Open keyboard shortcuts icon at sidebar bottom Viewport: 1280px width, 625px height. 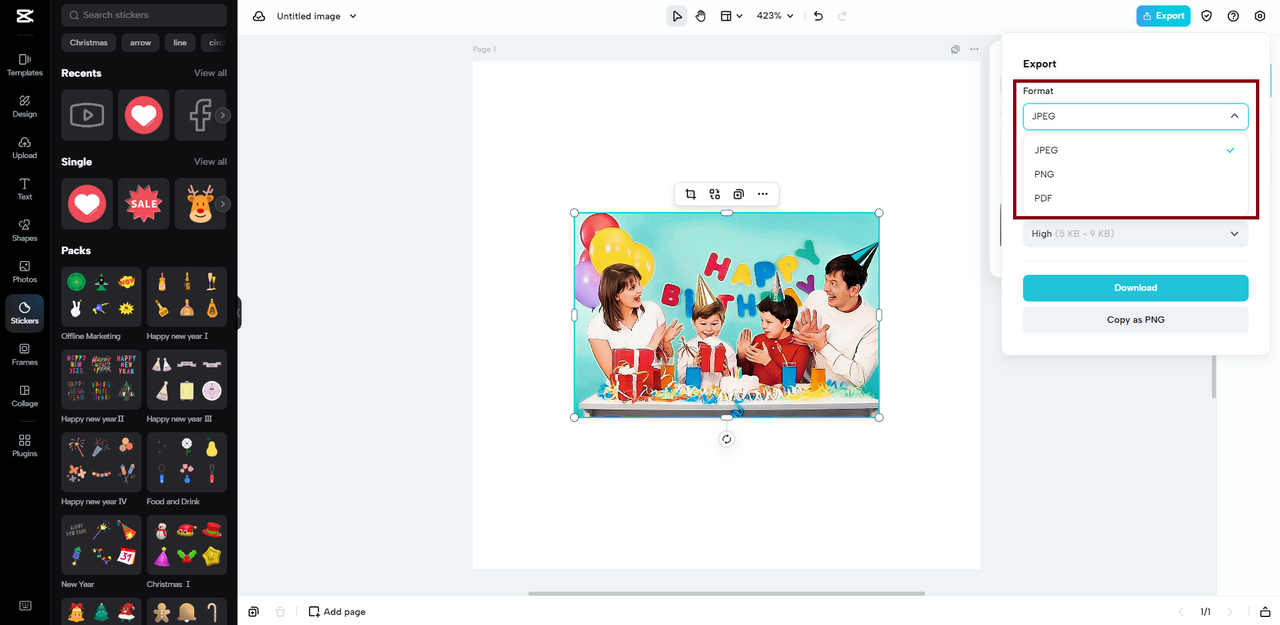pyautogui.click(x=25, y=605)
